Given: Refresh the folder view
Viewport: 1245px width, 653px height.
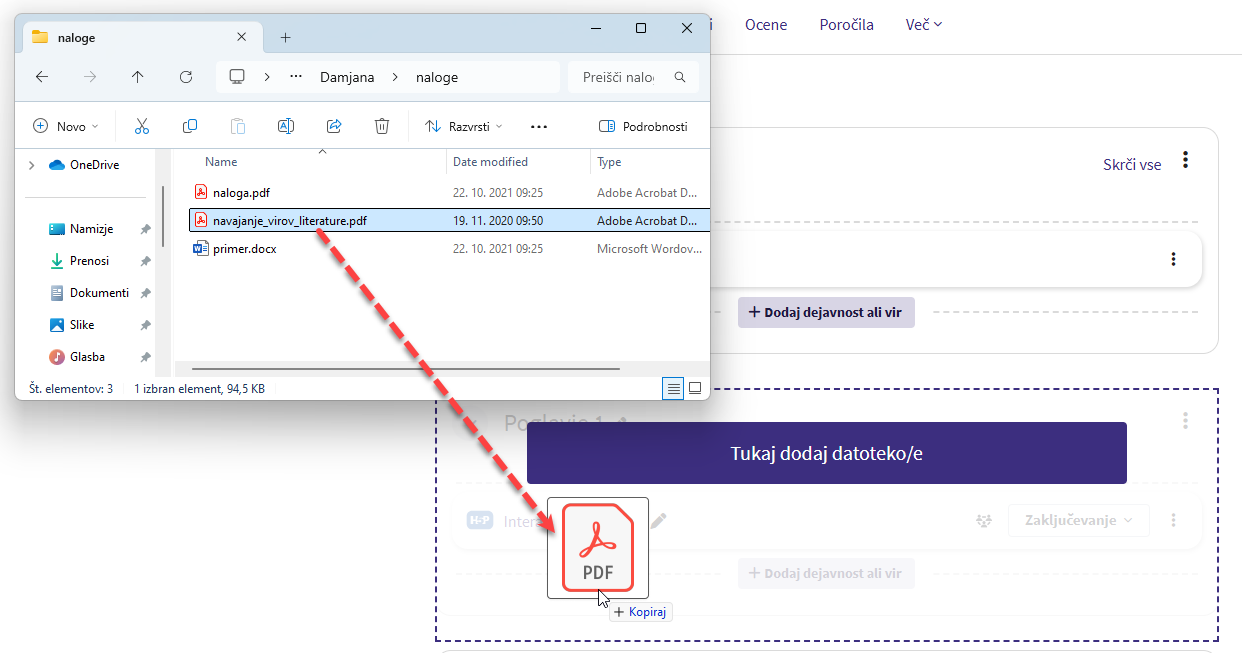Looking at the screenshot, I should pos(185,77).
